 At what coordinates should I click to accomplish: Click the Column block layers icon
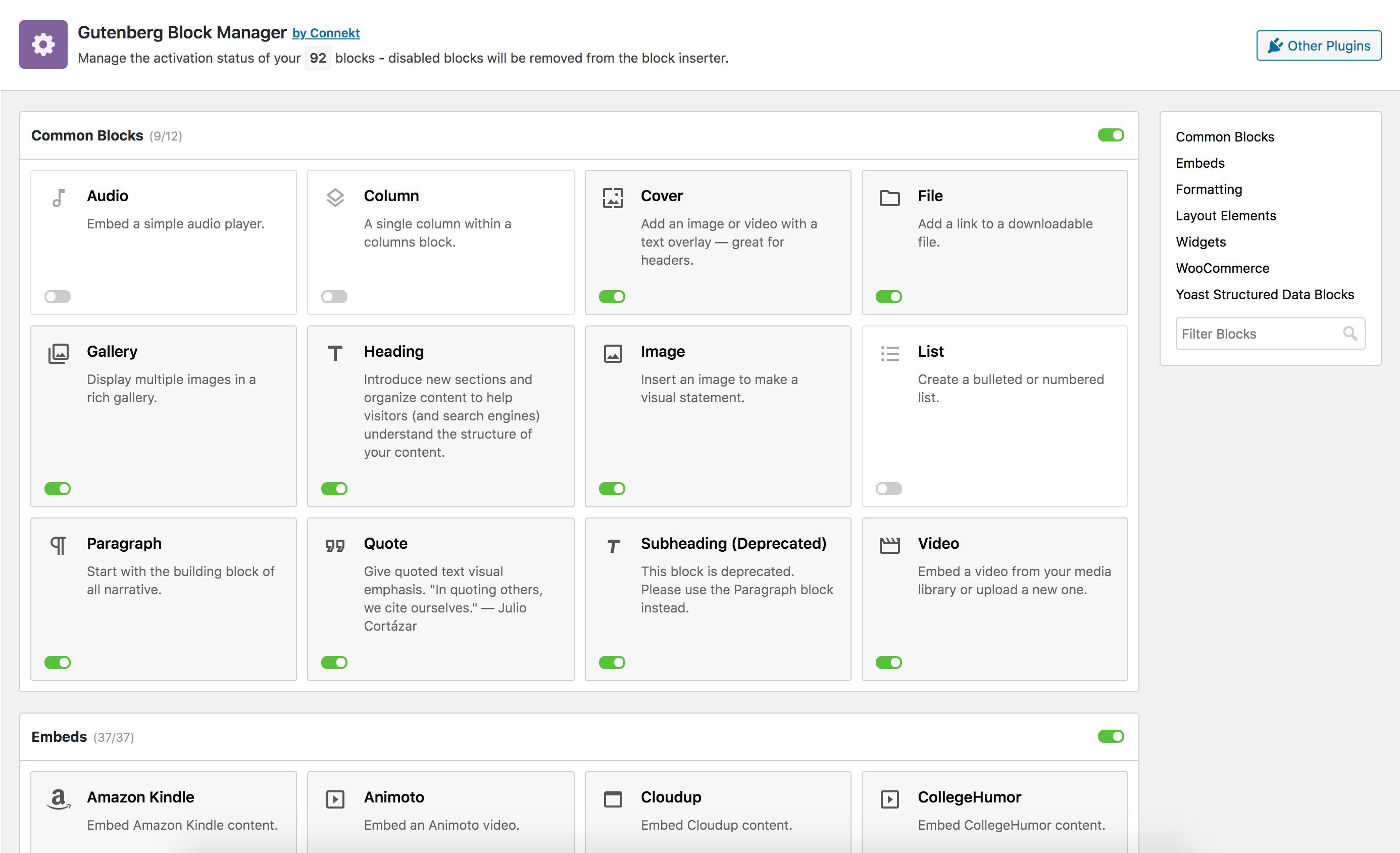pos(335,197)
